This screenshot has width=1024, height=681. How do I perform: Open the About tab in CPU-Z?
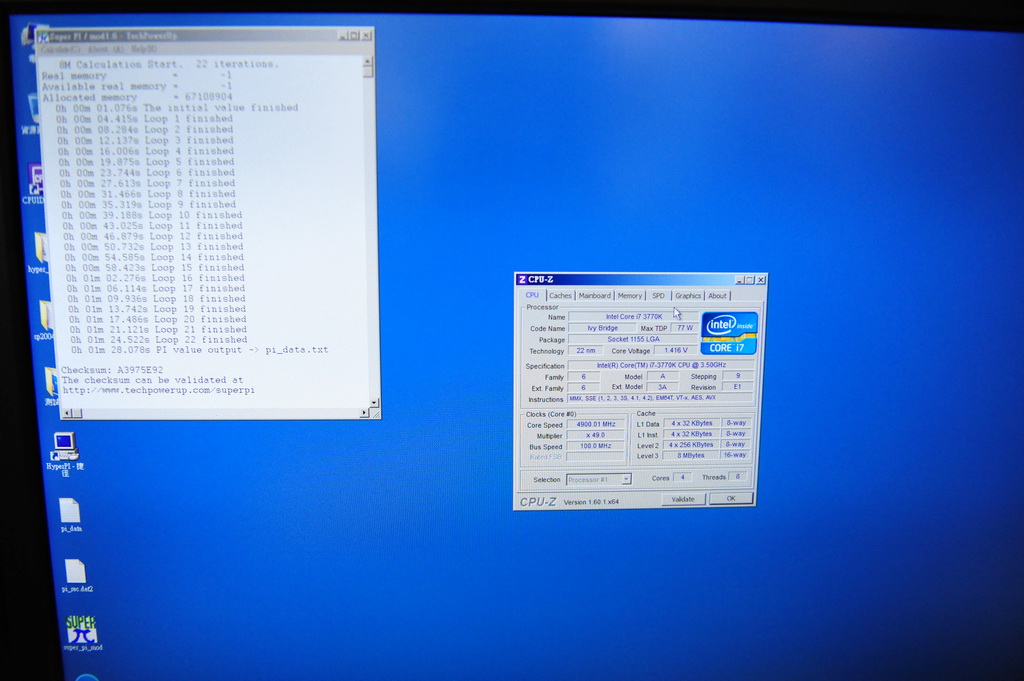point(717,296)
